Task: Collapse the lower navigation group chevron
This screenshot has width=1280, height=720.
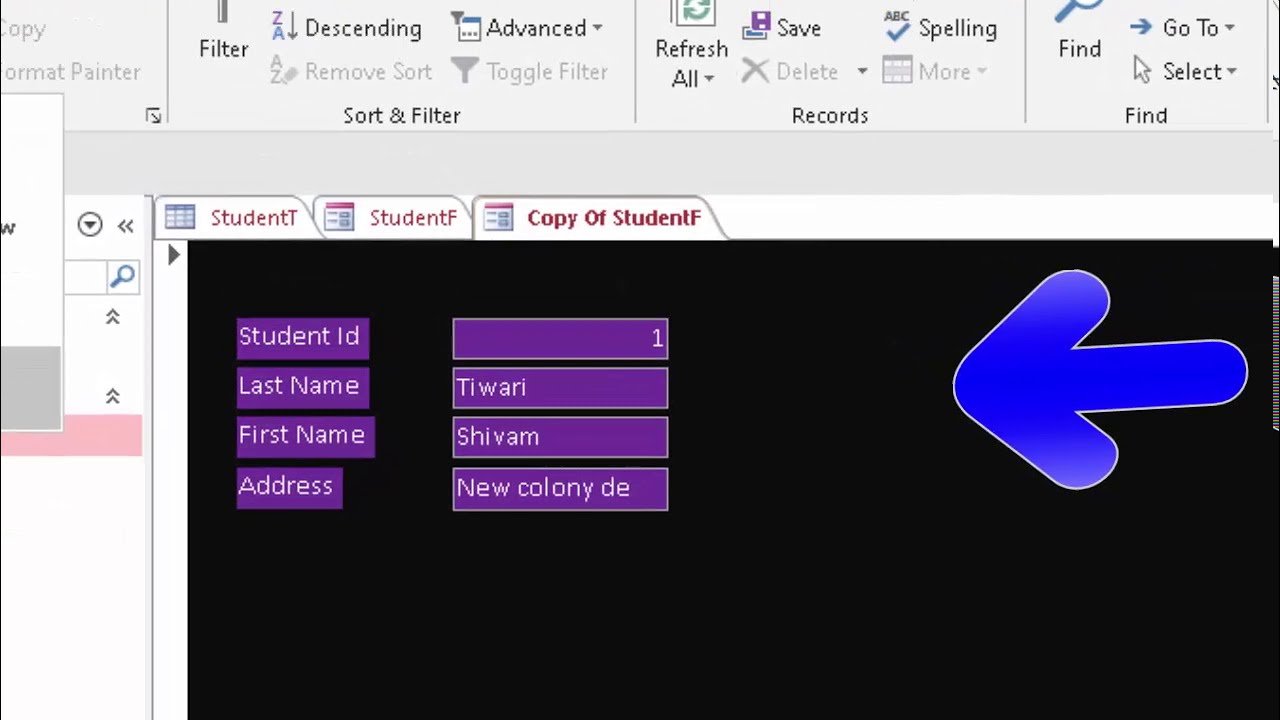Action: point(113,397)
